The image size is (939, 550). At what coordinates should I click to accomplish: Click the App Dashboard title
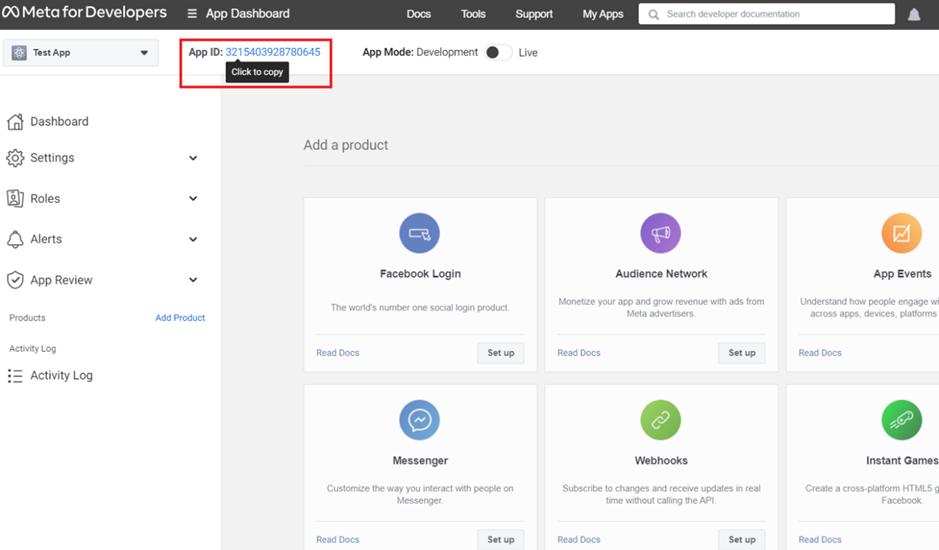(x=247, y=13)
